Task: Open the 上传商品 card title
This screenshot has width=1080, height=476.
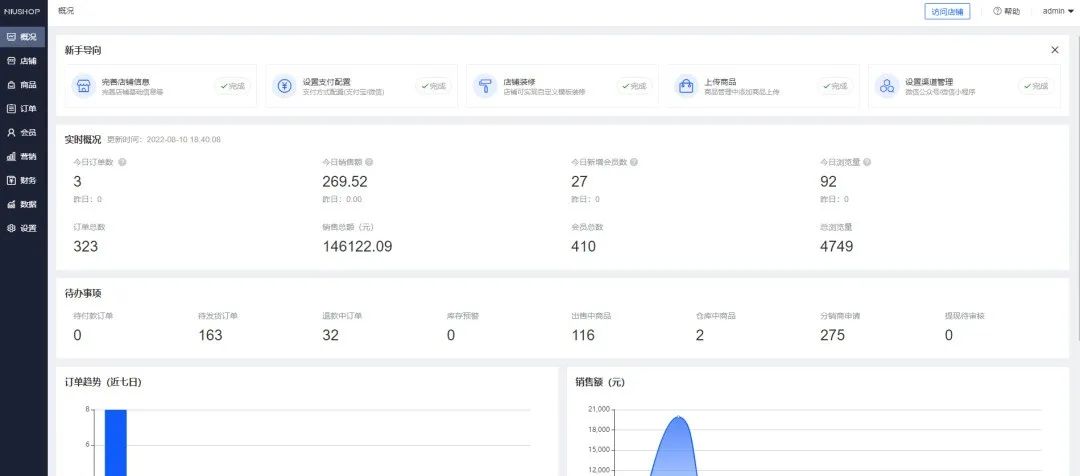Action: click(720, 81)
